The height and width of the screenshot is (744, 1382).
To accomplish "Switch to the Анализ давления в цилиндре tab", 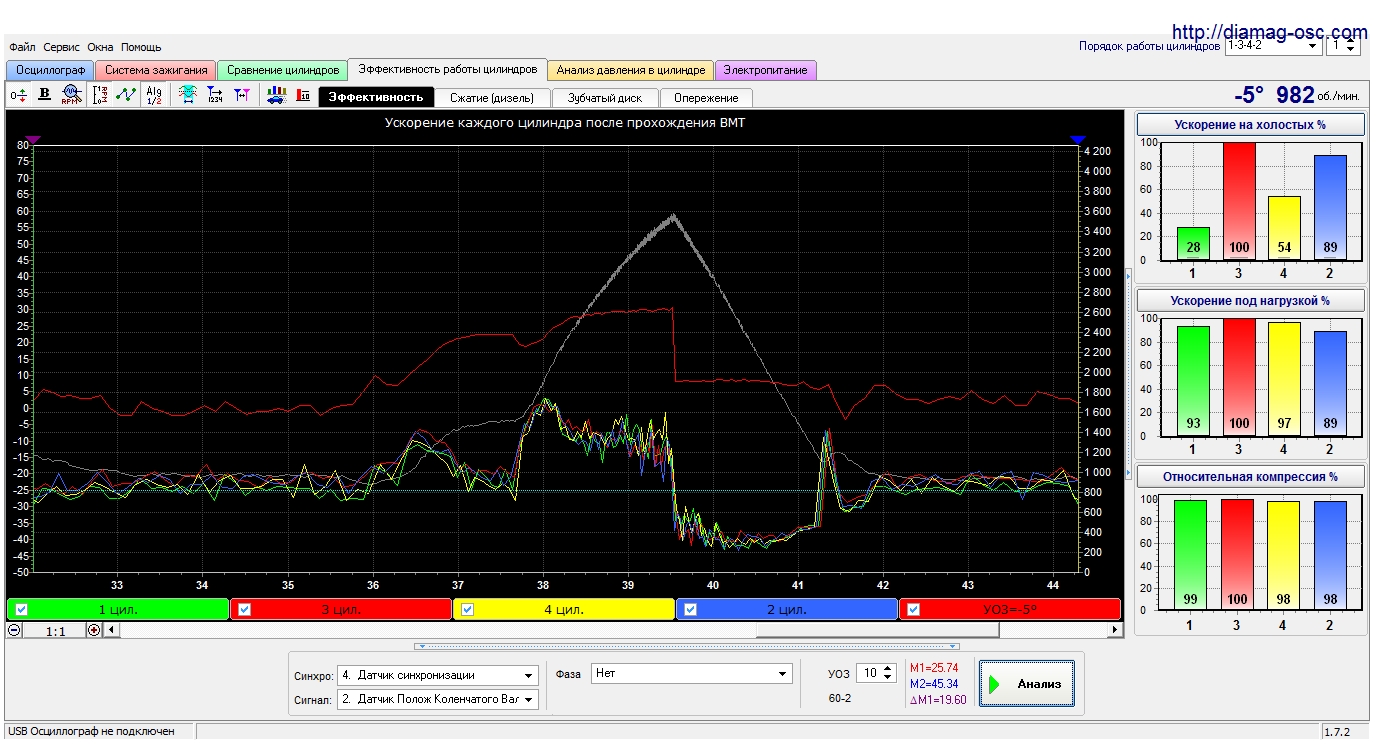I will pos(631,70).
